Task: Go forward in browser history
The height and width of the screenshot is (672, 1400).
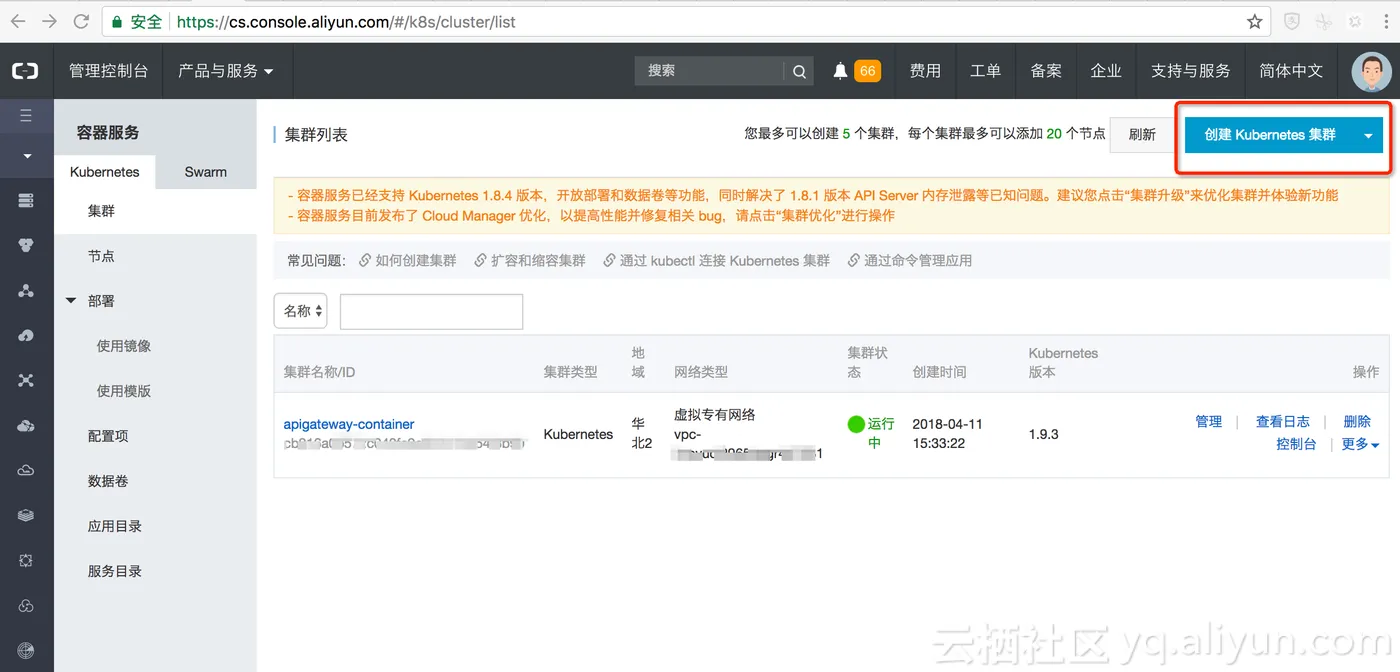Action: click(x=49, y=21)
